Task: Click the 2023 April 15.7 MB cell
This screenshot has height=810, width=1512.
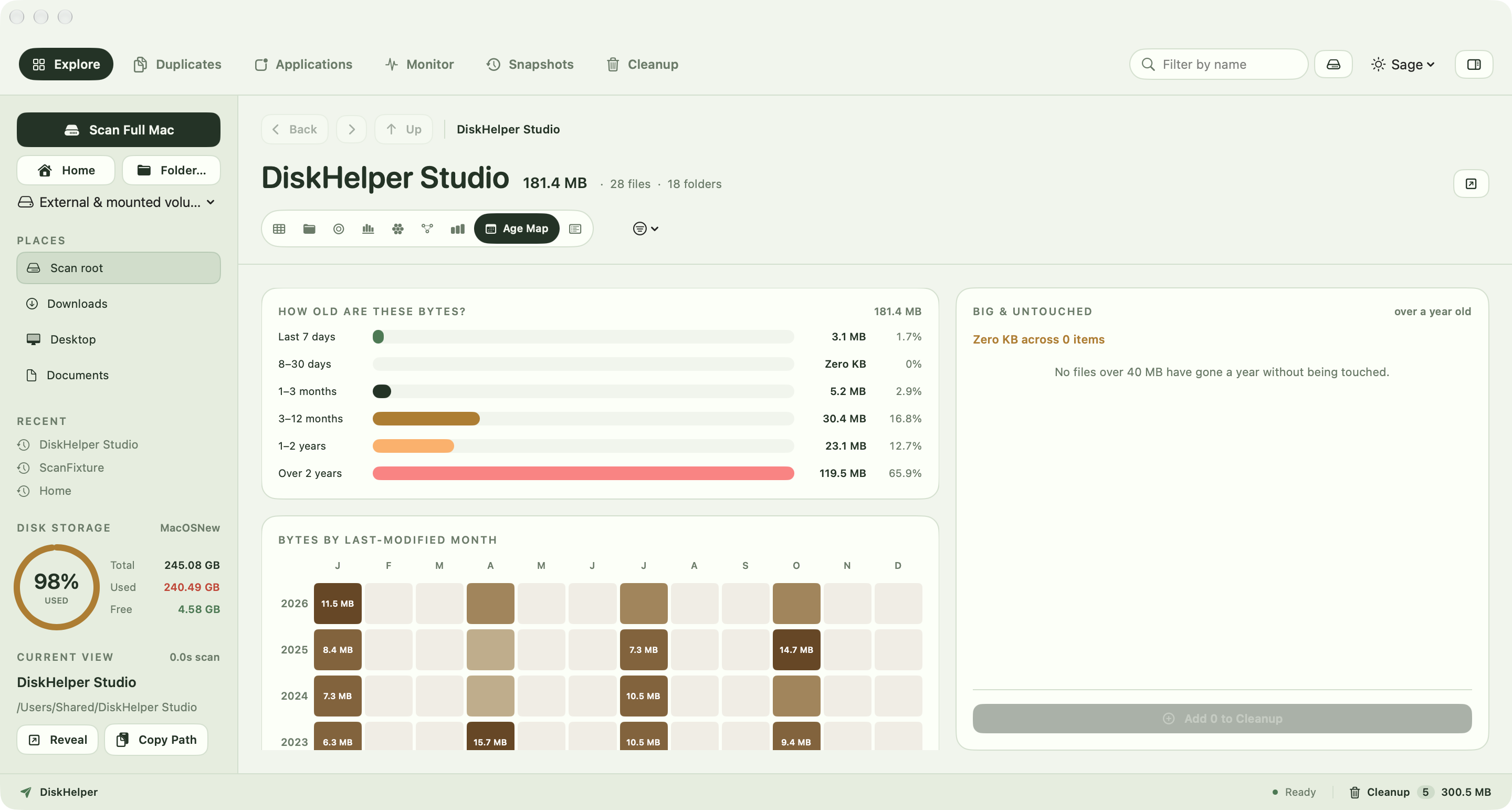Action: [490, 736]
